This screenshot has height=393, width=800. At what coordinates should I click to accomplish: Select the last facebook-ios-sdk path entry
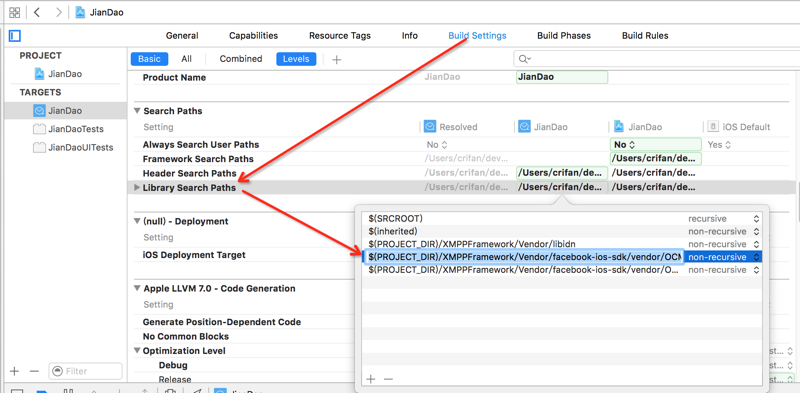(x=524, y=269)
